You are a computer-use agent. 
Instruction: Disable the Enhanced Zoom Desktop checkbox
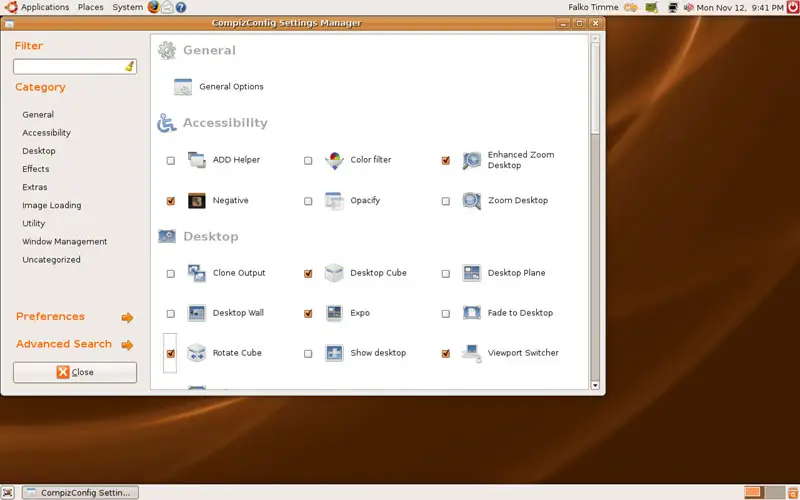click(x=445, y=161)
